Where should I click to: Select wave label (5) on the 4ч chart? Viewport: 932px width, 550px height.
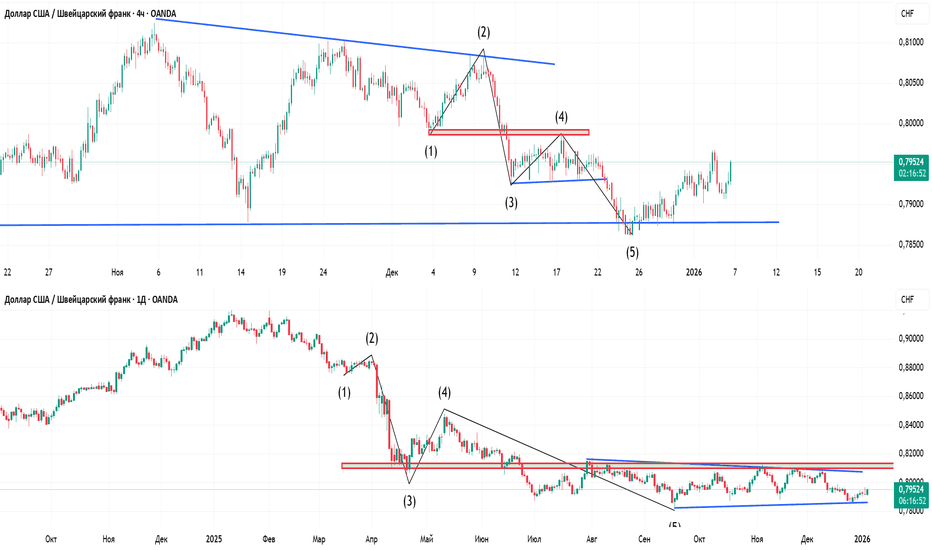[632, 252]
